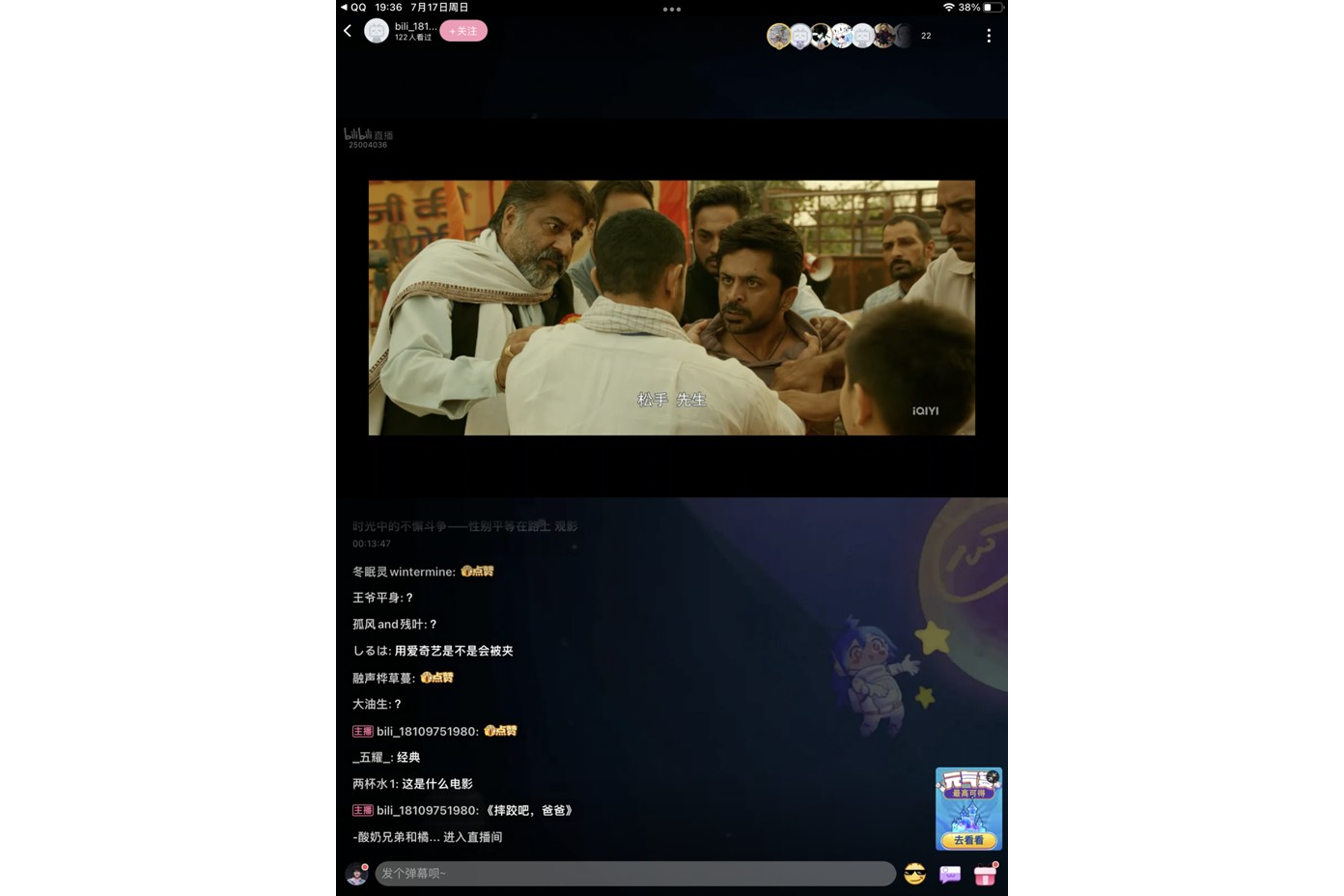
Task: Select the chat message from 孤风and残叶
Action: pos(394,625)
